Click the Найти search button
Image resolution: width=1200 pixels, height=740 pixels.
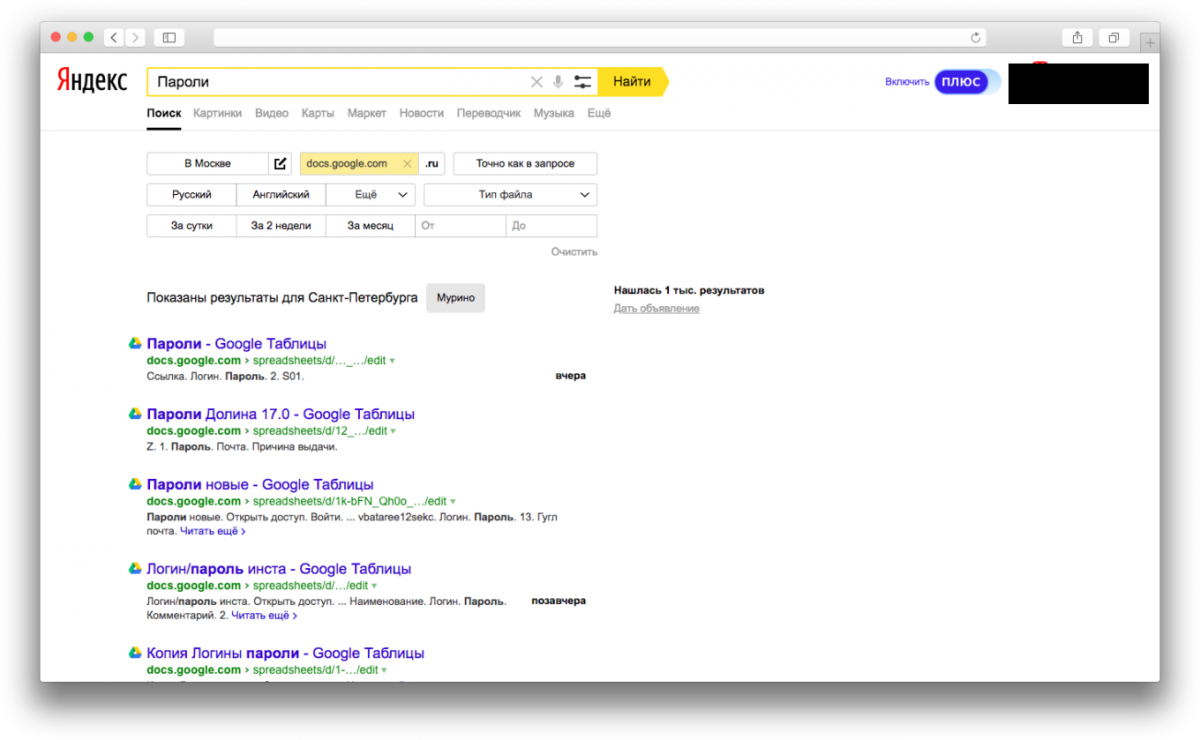tap(632, 82)
